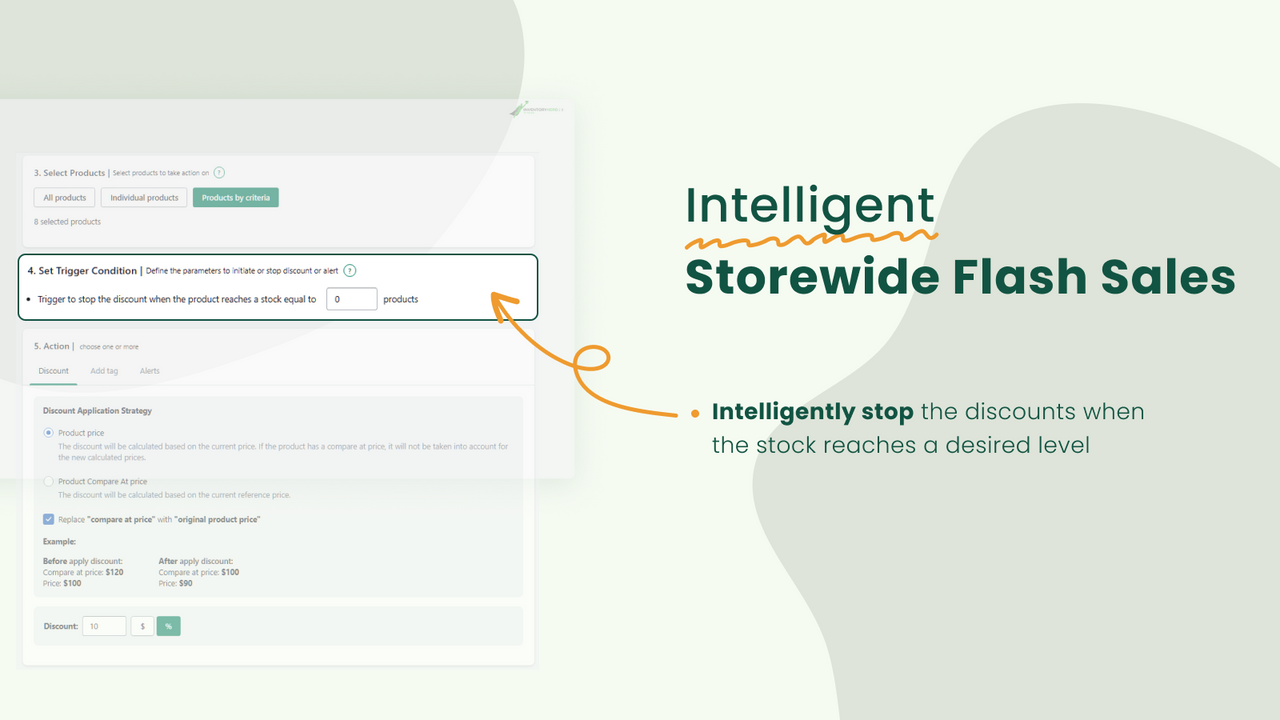Click the 8 selected products text
Screen dimensions: 1280x720
coord(67,222)
